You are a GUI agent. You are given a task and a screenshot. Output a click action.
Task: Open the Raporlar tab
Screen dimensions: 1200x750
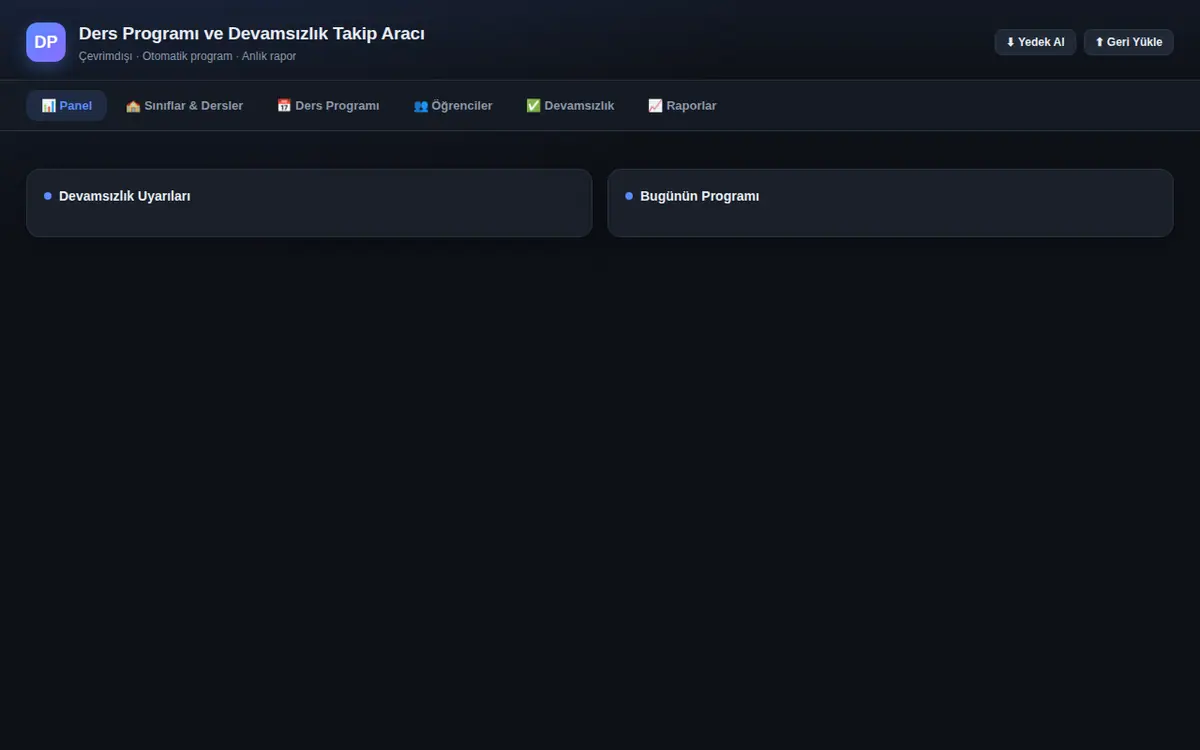pos(682,105)
